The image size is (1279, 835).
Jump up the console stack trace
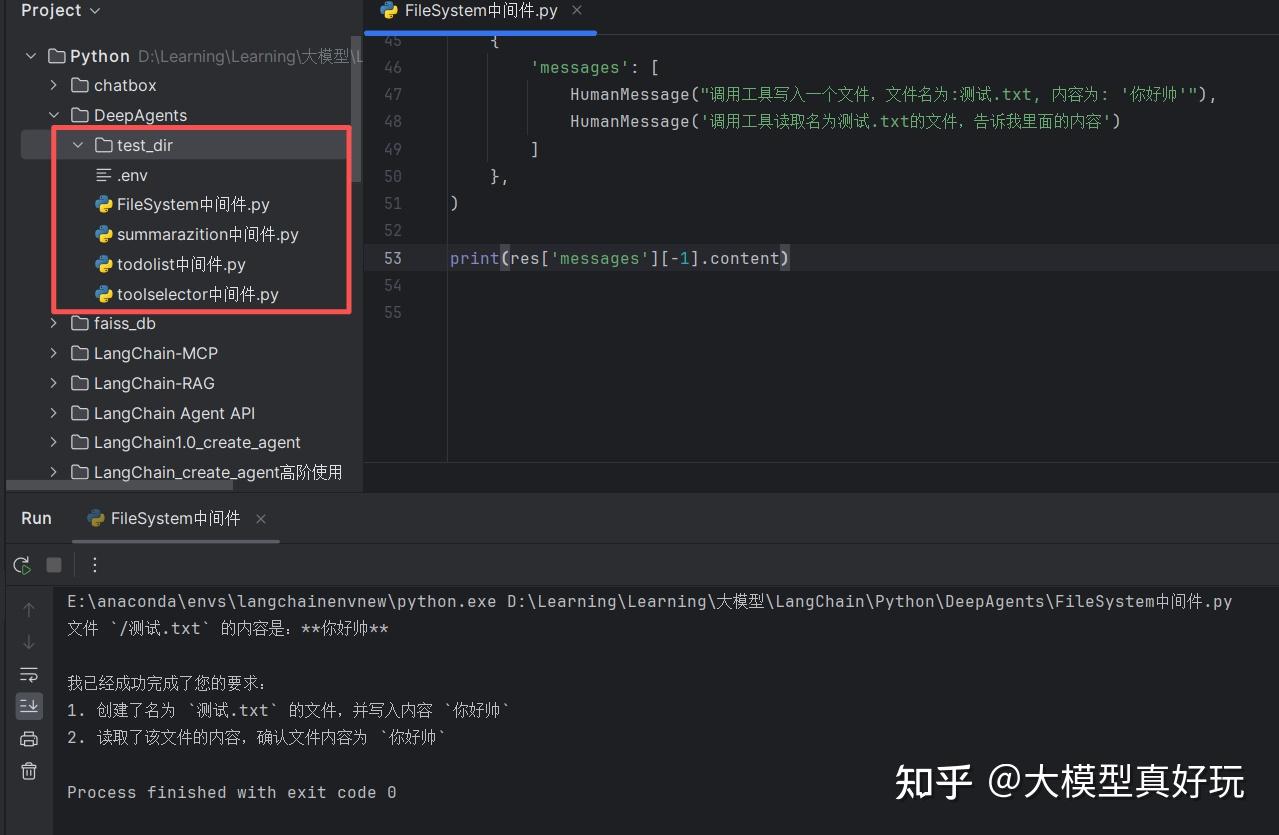pos(29,609)
